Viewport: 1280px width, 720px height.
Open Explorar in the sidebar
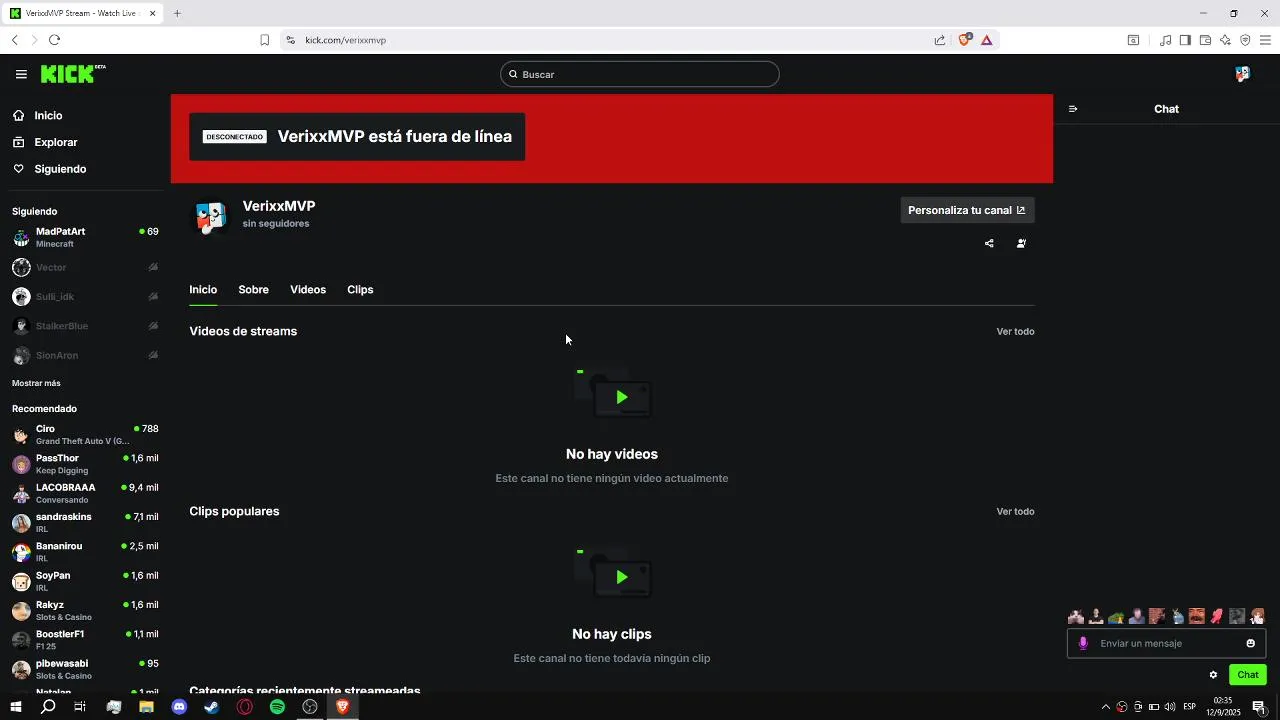point(55,142)
